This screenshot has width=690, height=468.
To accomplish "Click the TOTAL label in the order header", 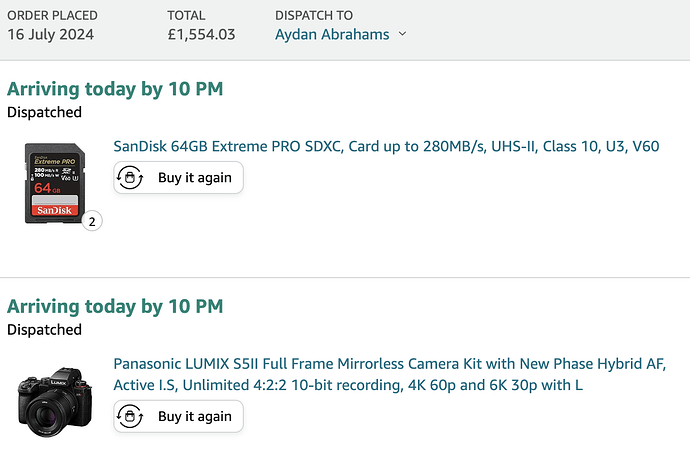I will (186, 15).
